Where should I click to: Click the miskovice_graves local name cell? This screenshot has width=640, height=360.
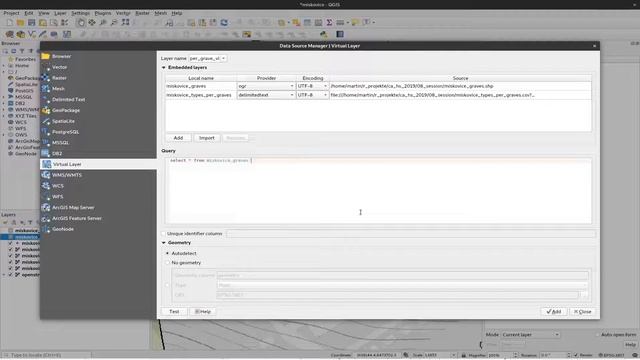click(201, 86)
